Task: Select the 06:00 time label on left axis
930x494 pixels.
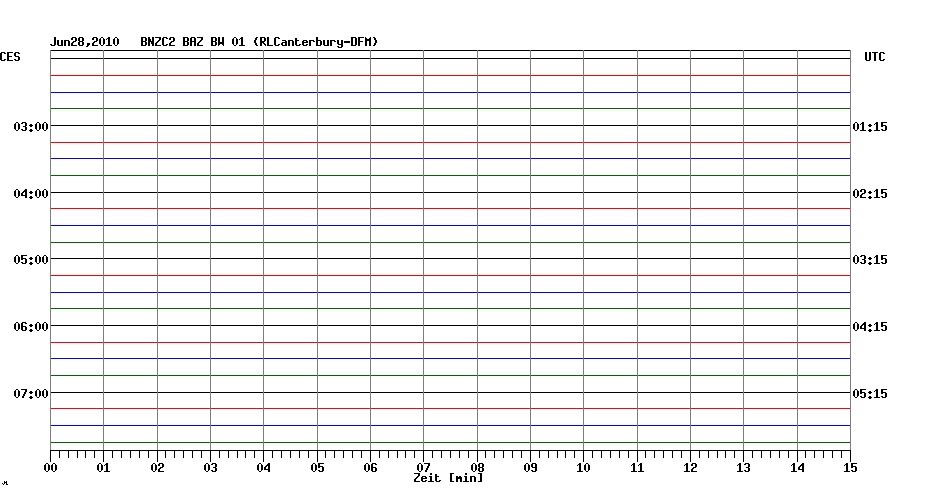Action: 31,327
